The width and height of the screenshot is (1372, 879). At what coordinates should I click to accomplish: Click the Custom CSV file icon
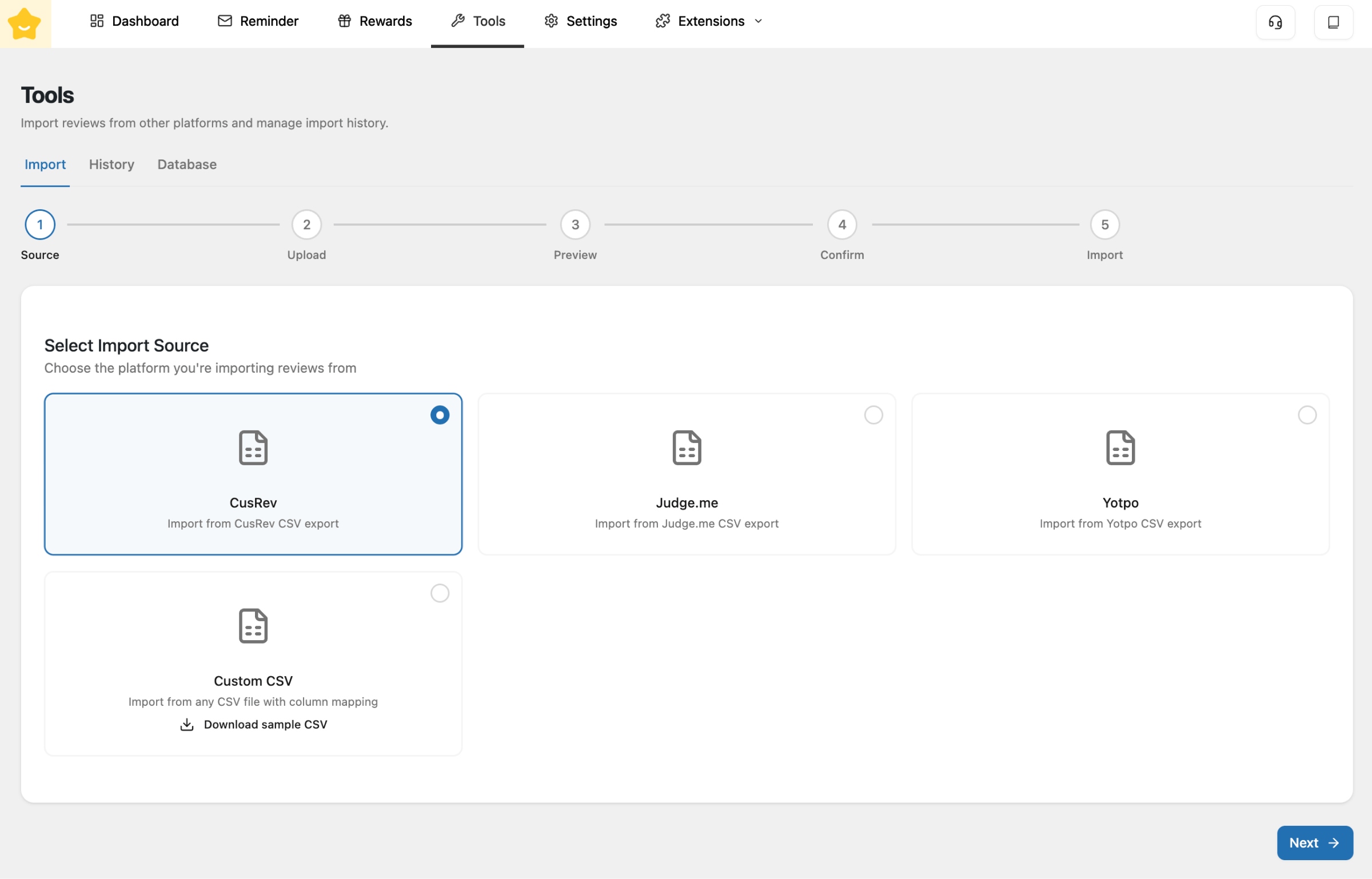tap(253, 626)
